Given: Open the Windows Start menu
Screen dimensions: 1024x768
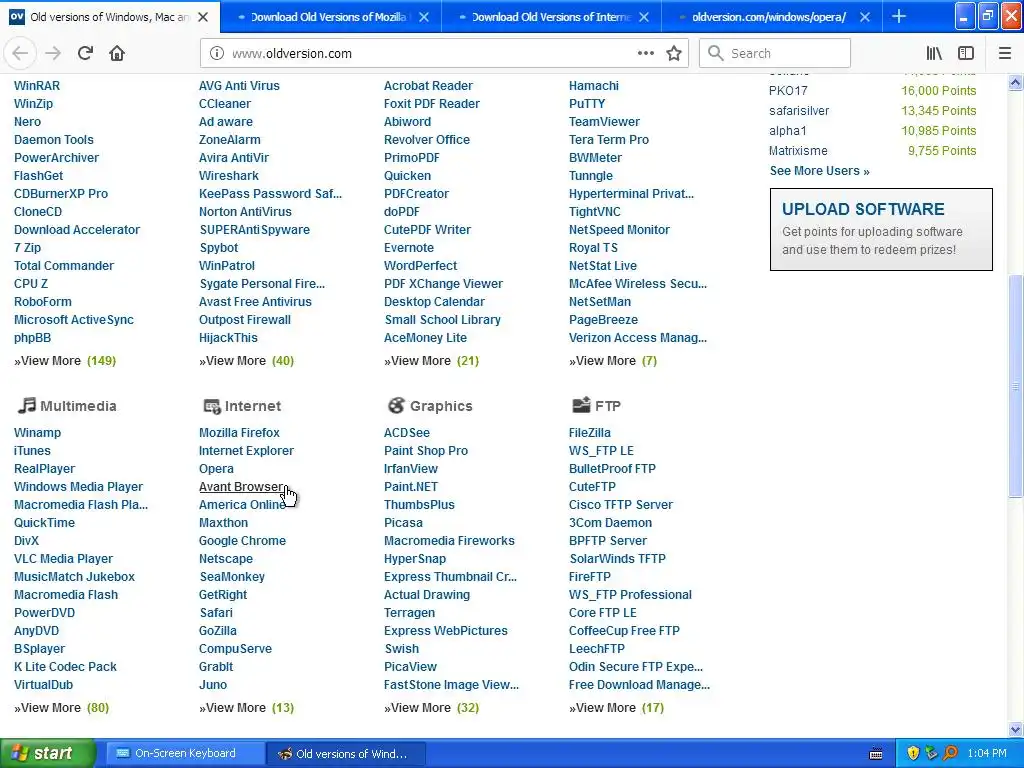Looking at the screenshot, I should (x=47, y=754).
